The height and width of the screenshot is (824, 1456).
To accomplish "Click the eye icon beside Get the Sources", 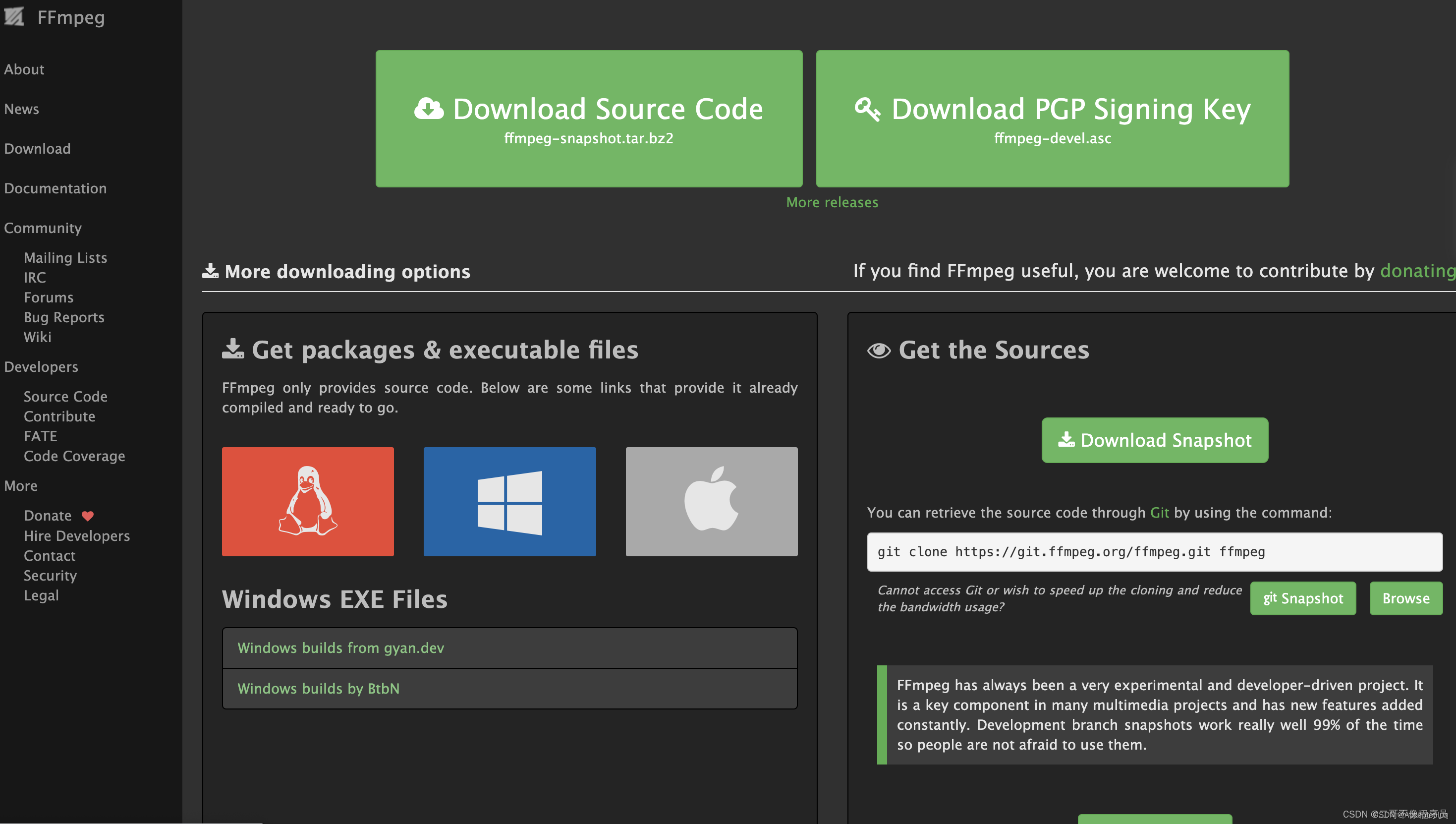I will pos(879,351).
